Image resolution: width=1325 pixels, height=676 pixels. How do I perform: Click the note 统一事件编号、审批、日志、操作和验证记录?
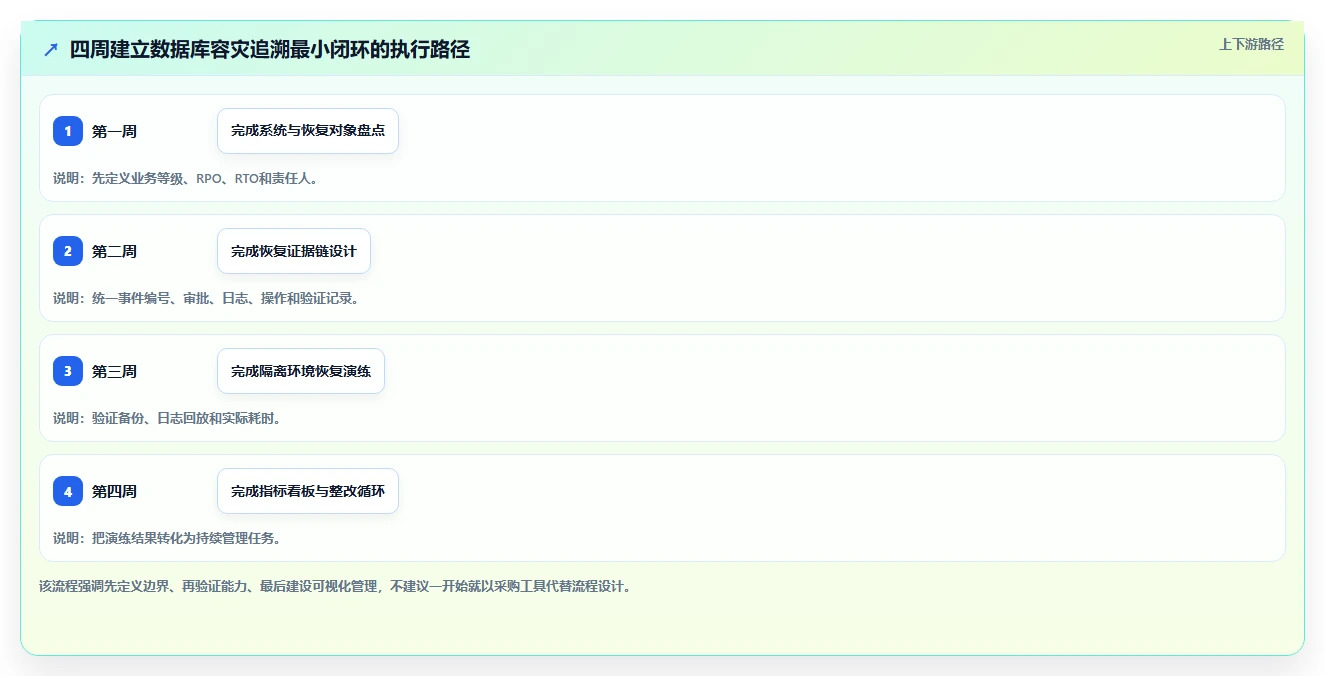tap(225, 298)
